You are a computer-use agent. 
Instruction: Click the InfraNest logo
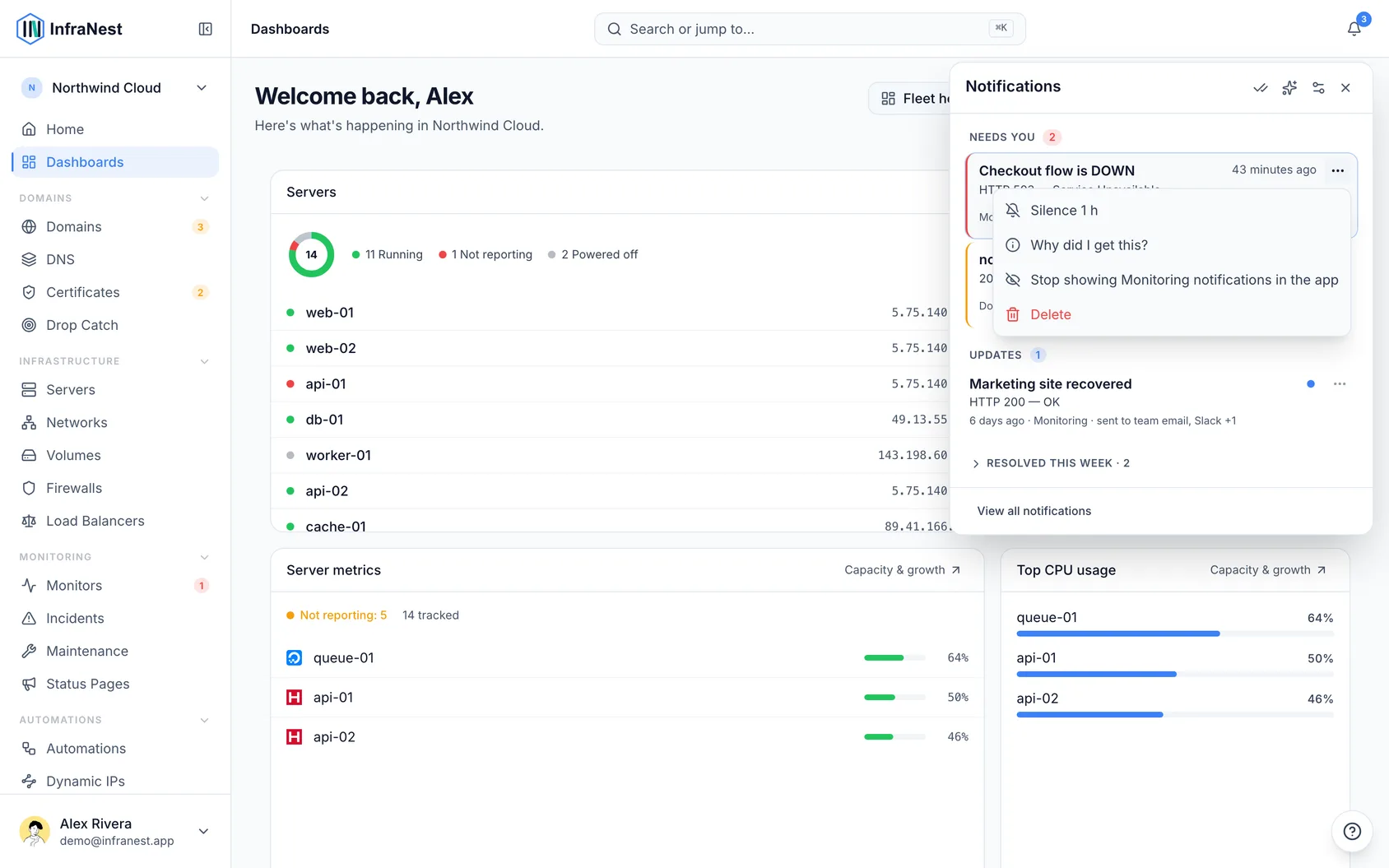(69, 29)
